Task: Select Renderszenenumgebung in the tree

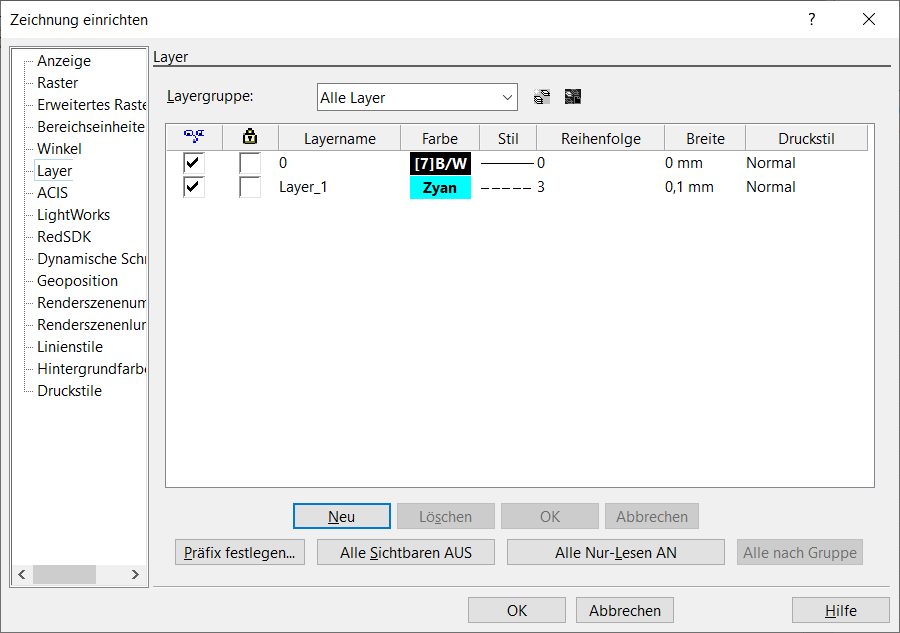Action: 91,303
